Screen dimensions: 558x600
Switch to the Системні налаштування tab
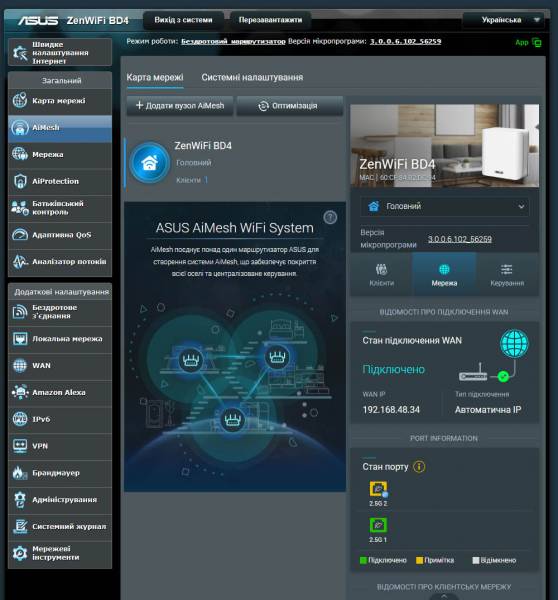click(x=252, y=77)
